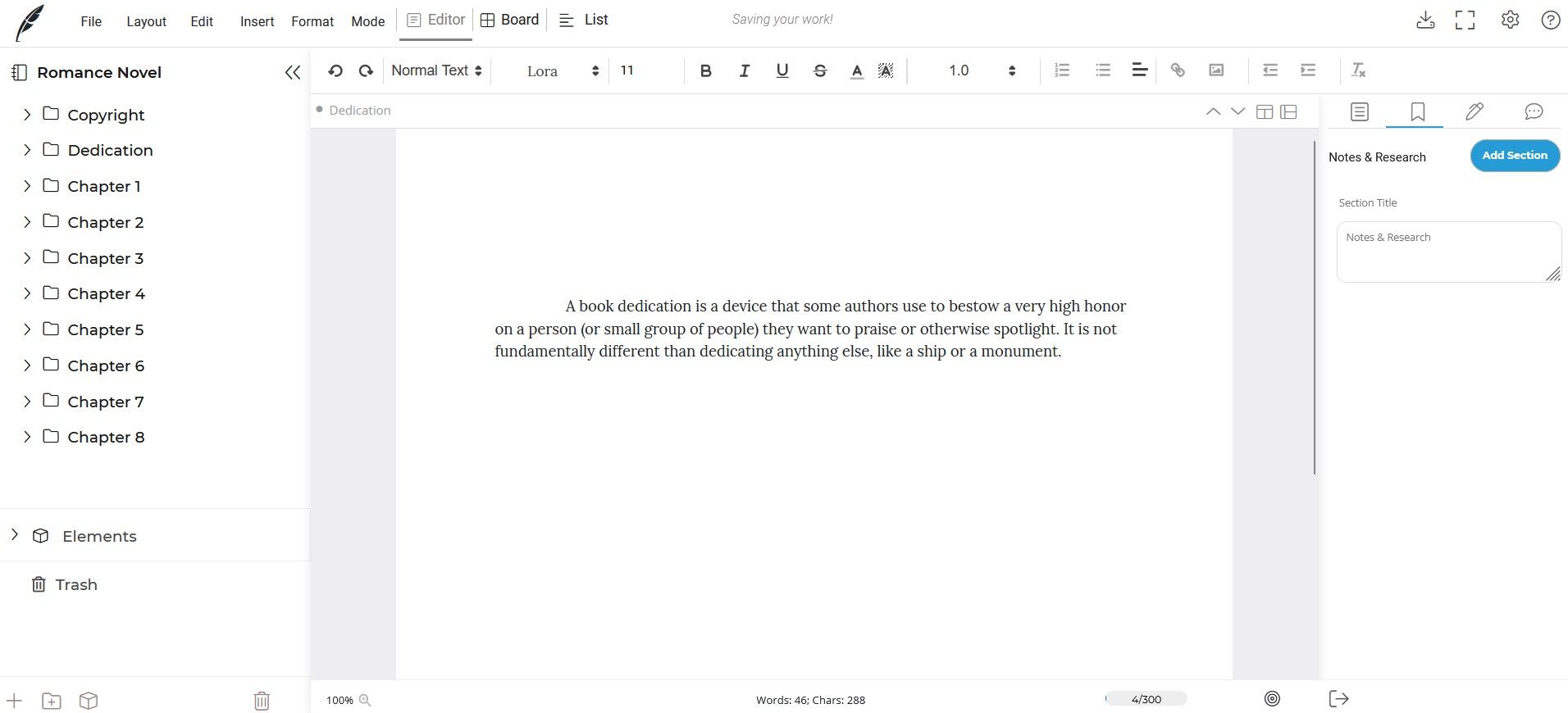1568x713 pixels.
Task: Switch to the Board view
Action: (x=509, y=20)
